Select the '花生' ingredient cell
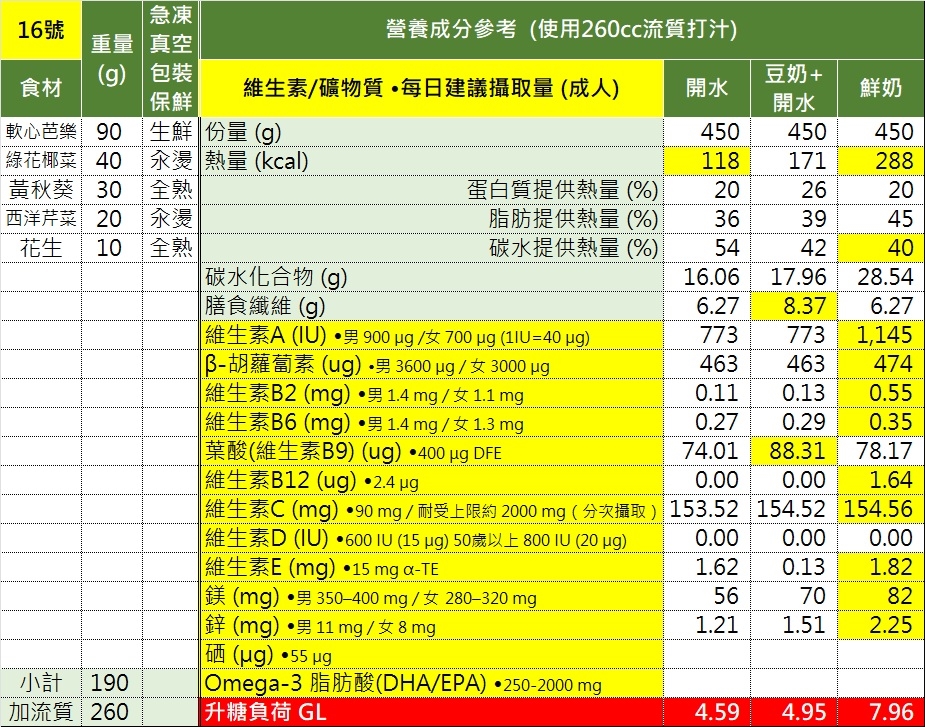Viewport: 925px width, 727px height. tap(41, 248)
